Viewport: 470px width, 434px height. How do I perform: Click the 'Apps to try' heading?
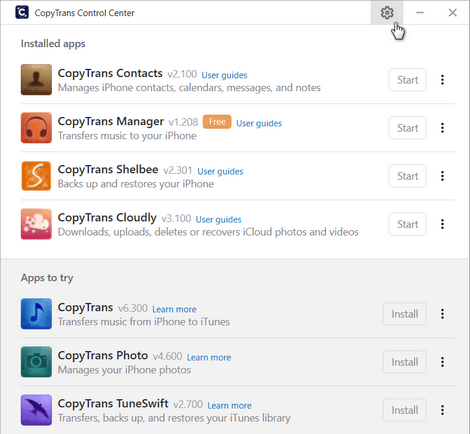tap(47, 278)
